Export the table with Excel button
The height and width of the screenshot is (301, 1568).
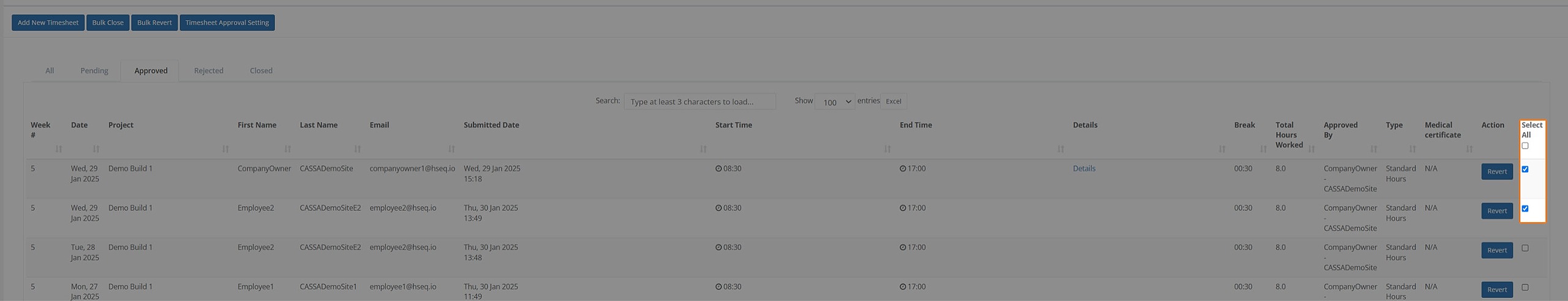coord(894,102)
